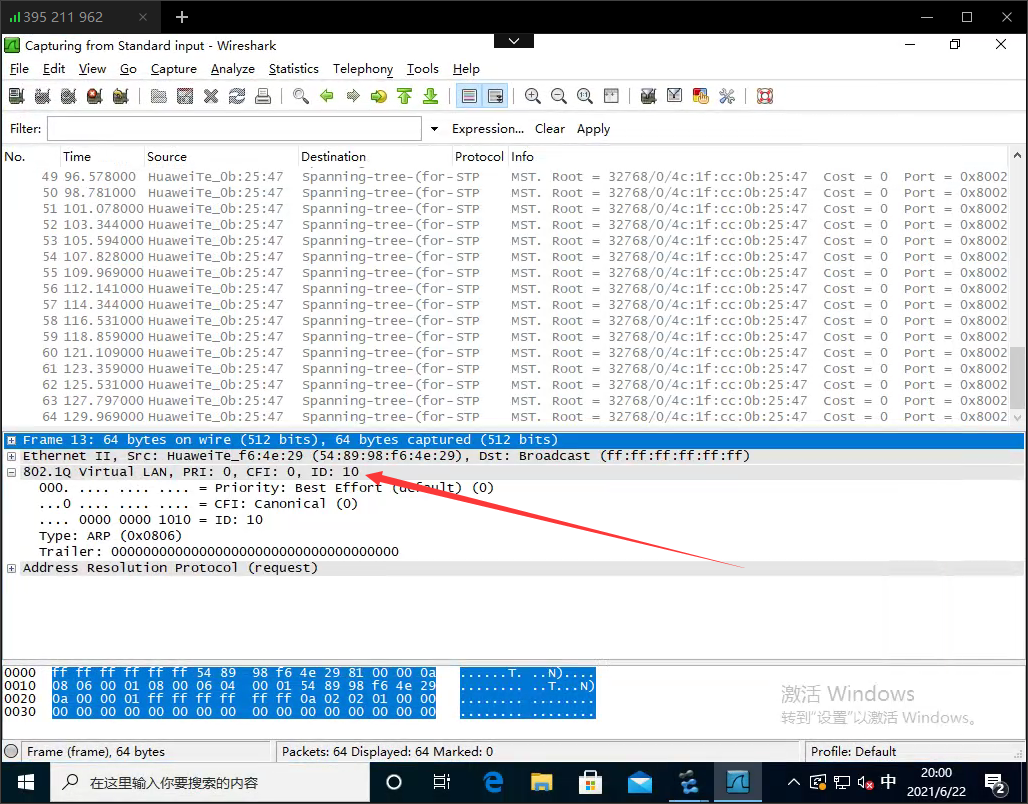Click the Expression... button
The image size is (1028, 804).
[x=488, y=129]
